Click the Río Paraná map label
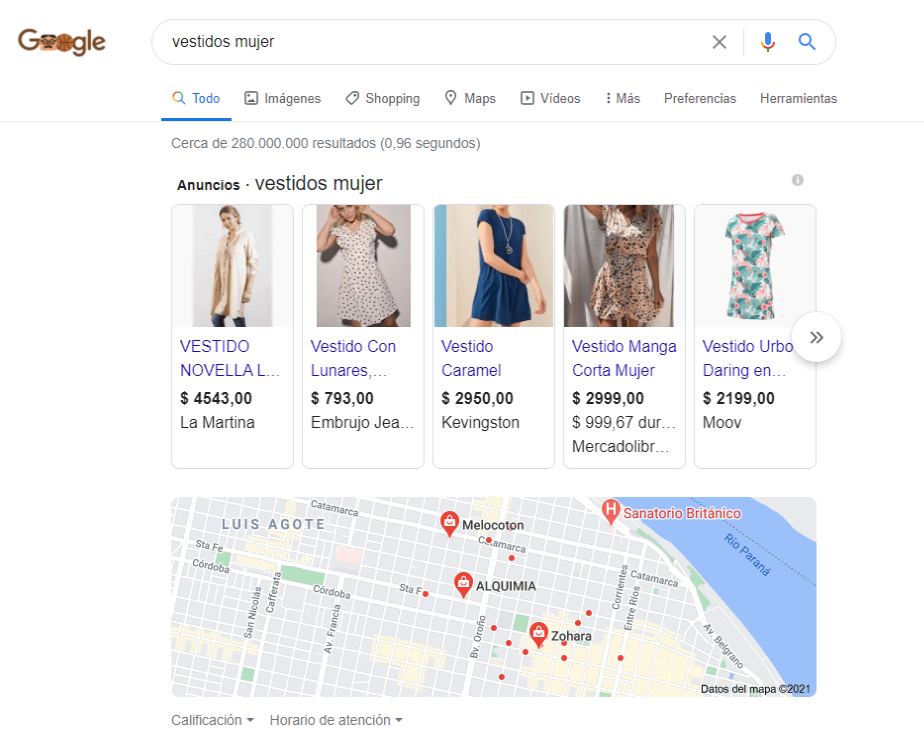Viewport: 924px width, 732px height. 747,555
